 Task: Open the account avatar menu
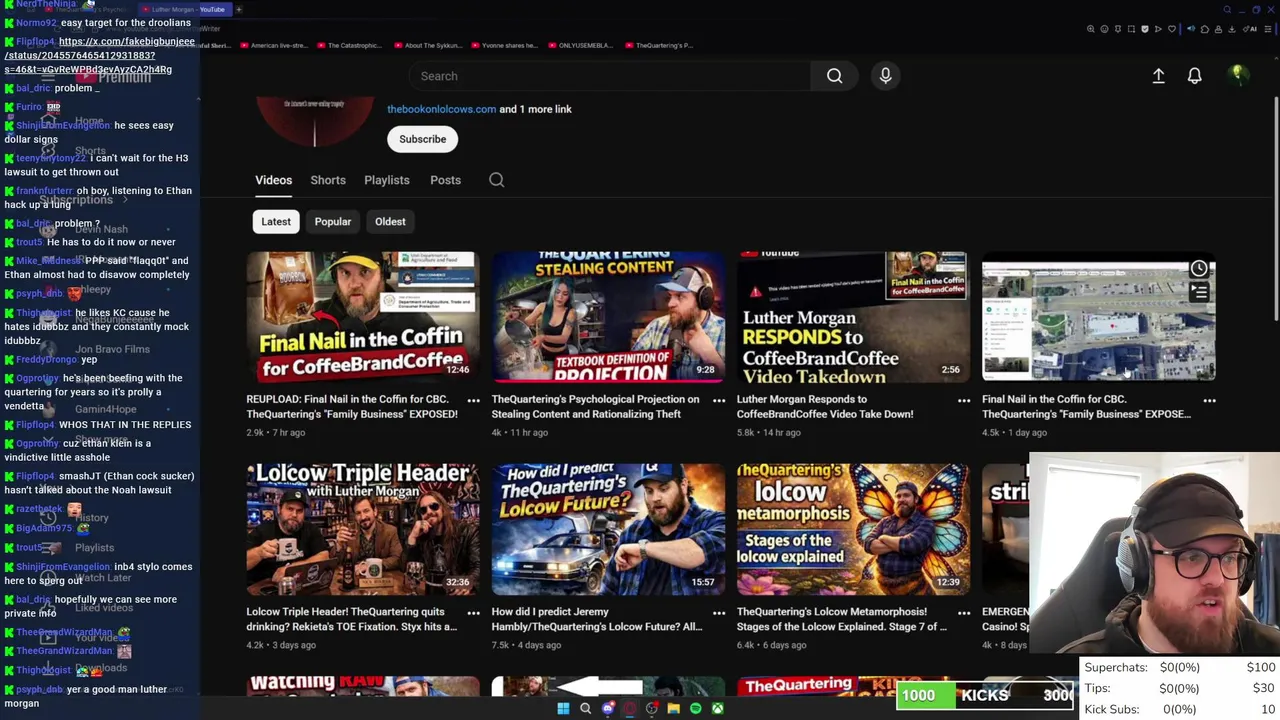pos(1238,75)
